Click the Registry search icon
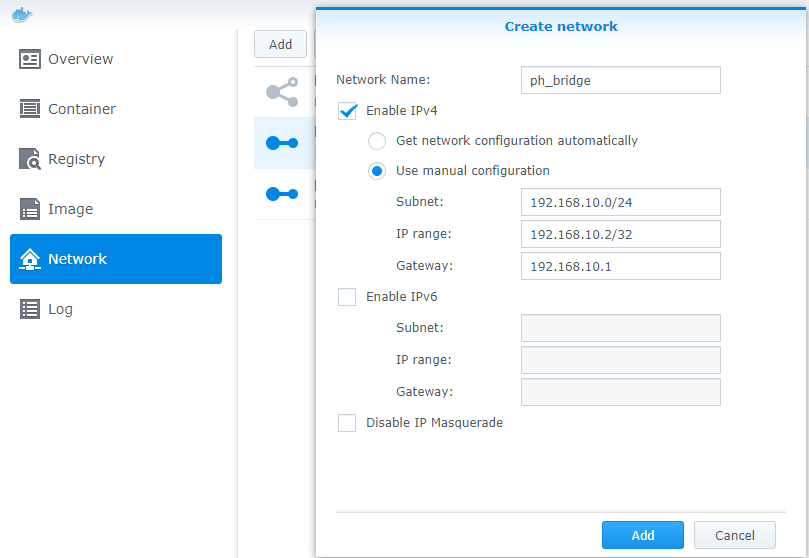Viewport: 809px width, 558px height. click(x=30, y=159)
